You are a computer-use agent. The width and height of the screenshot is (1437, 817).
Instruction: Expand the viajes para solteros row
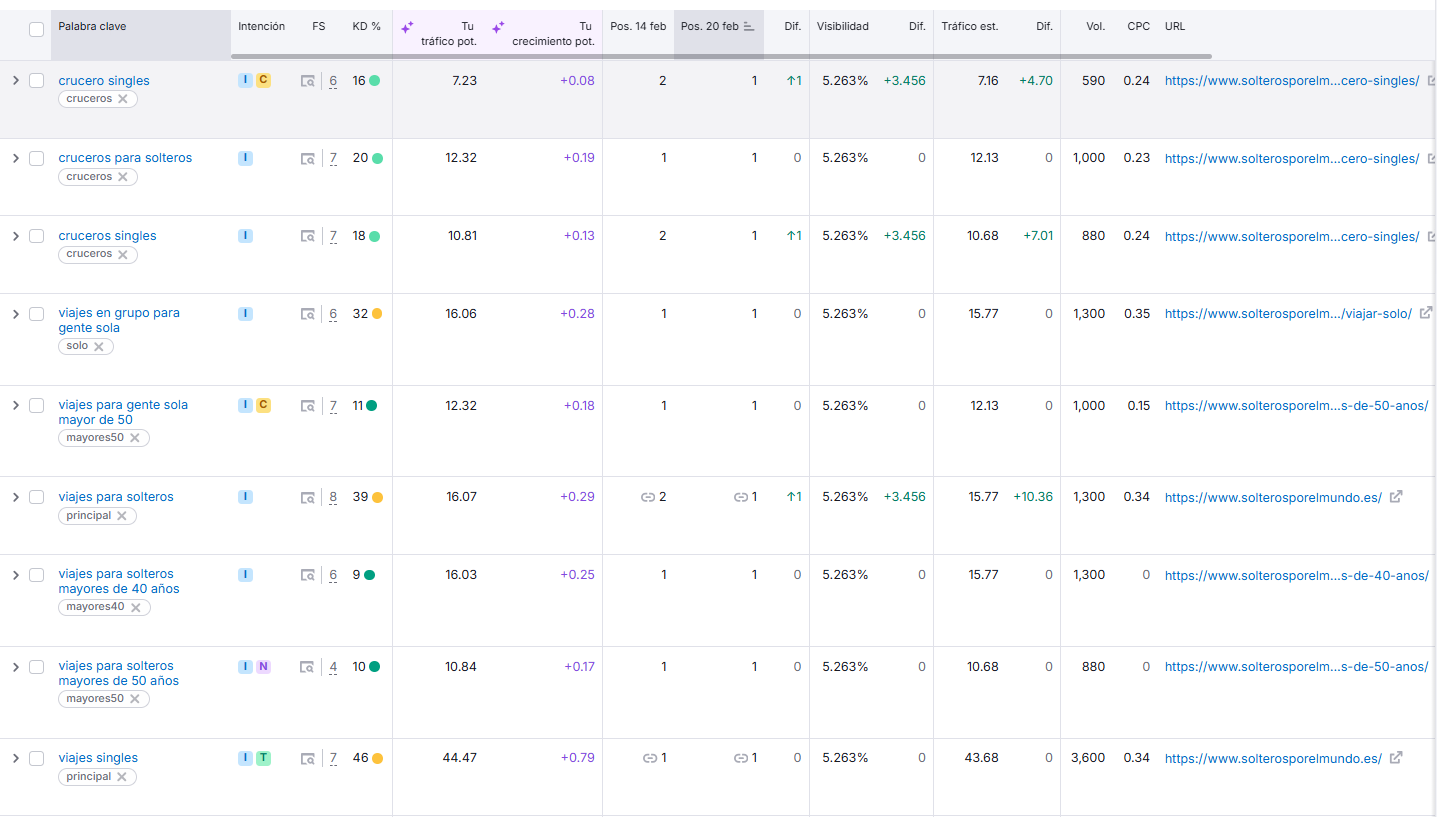(15, 497)
